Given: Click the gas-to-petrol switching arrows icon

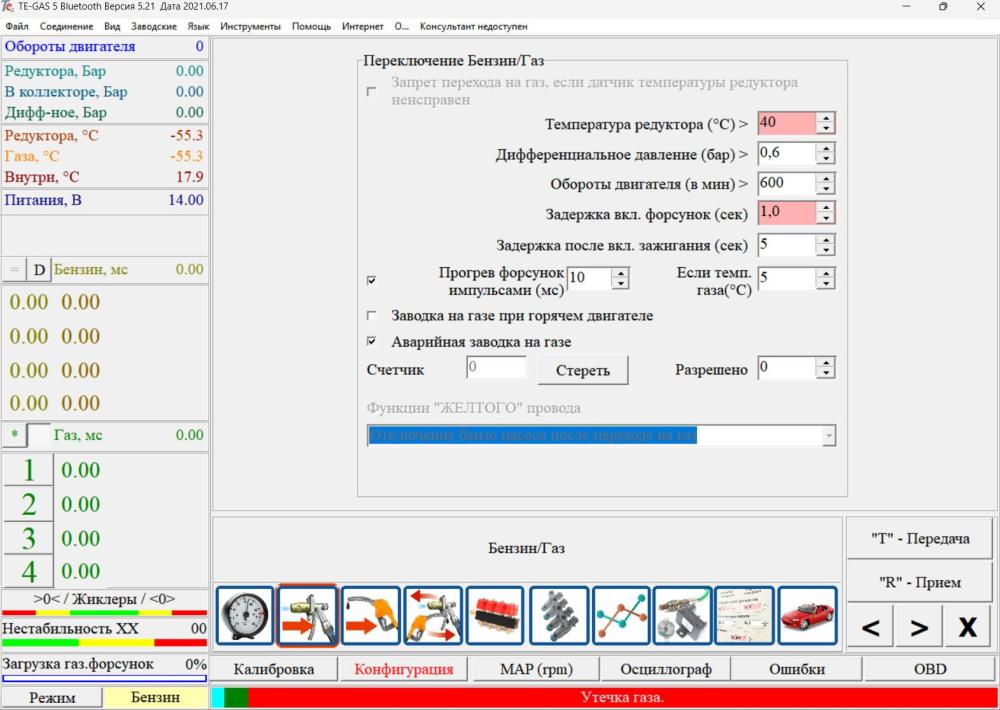Looking at the screenshot, I should point(433,616).
